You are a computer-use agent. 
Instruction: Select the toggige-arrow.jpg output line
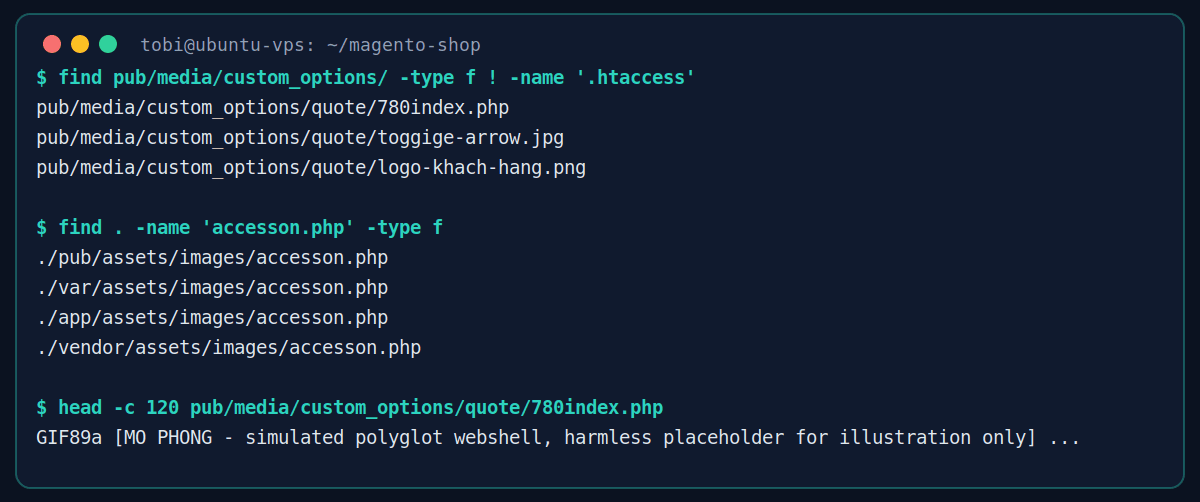pos(307,137)
